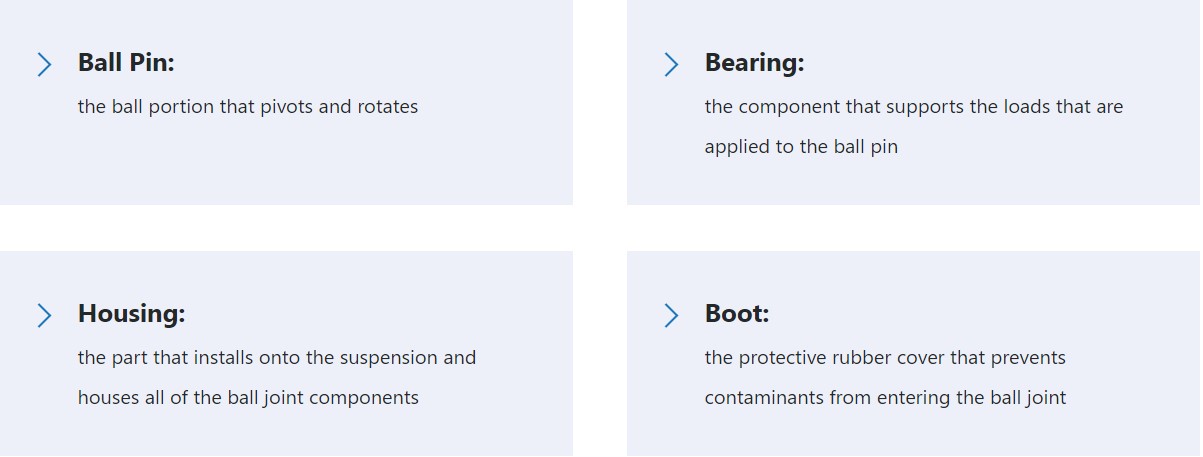
Task: Click the chevron icon beside Bearing
Action: pyautogui.click(x=671, y=65)
